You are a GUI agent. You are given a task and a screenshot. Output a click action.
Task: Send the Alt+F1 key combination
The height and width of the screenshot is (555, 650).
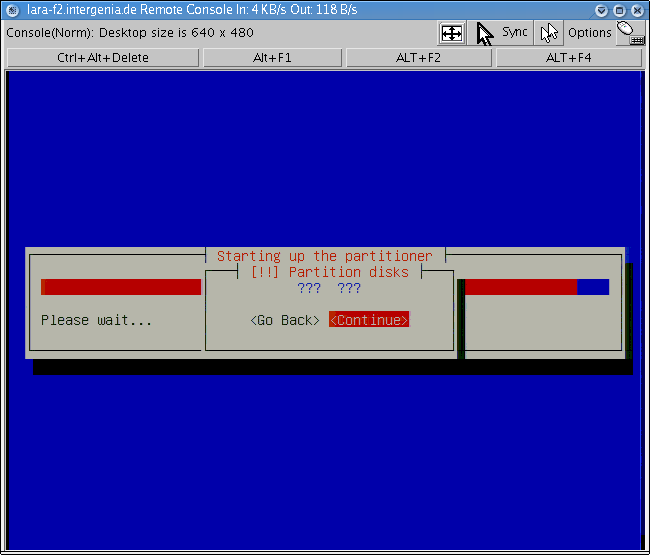click(272, 58)
